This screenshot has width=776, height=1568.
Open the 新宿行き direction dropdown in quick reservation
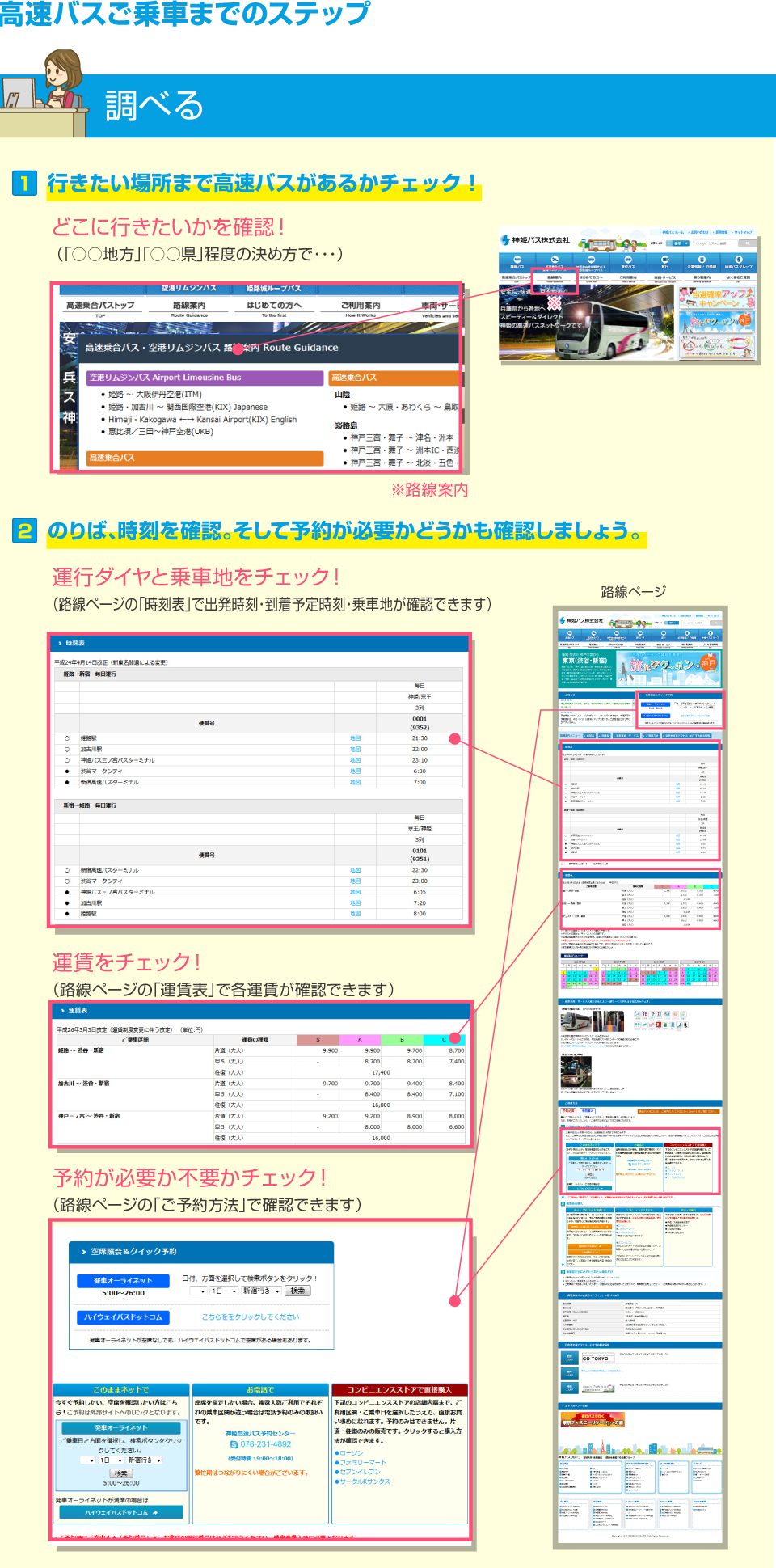click(261, 1291)
